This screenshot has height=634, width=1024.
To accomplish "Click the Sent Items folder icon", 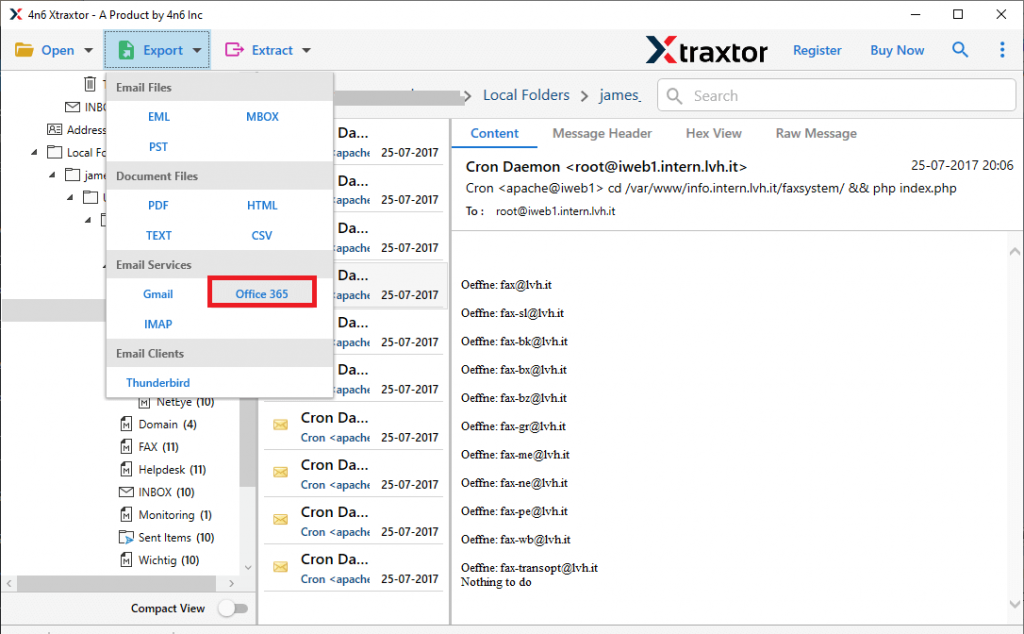I will coord(126,537).
